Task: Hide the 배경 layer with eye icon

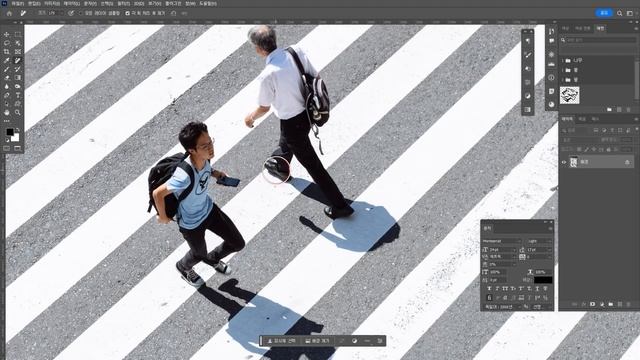Action: 564,162
